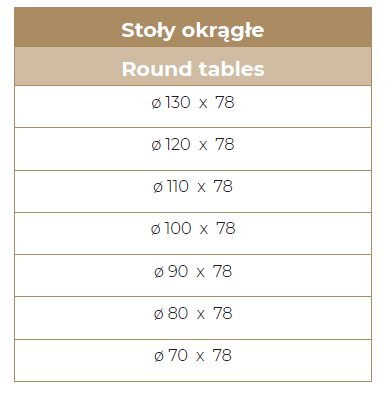Select the ø 90 x 78 row

coord(193,275)
